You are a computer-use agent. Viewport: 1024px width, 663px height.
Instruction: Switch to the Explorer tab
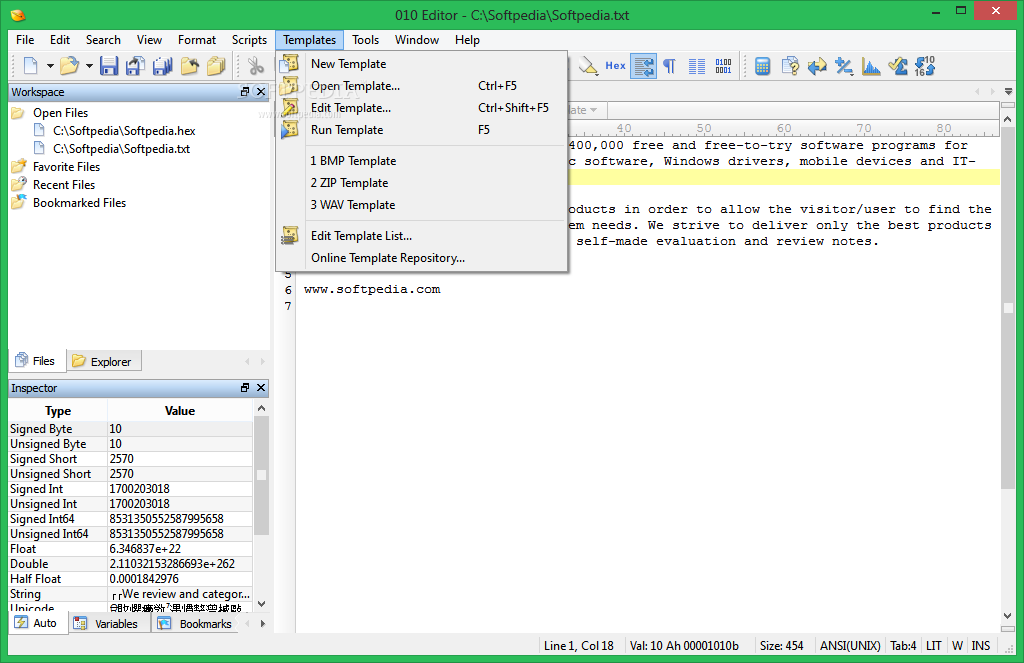click(103, 361)
